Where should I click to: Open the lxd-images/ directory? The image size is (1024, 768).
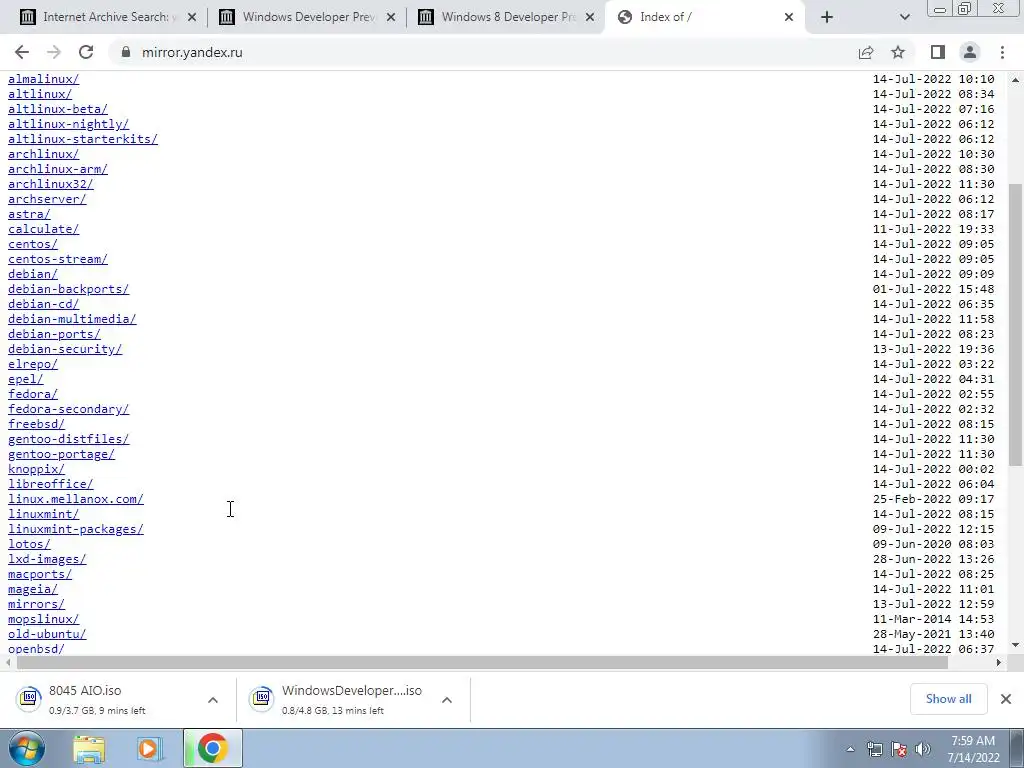47,560
